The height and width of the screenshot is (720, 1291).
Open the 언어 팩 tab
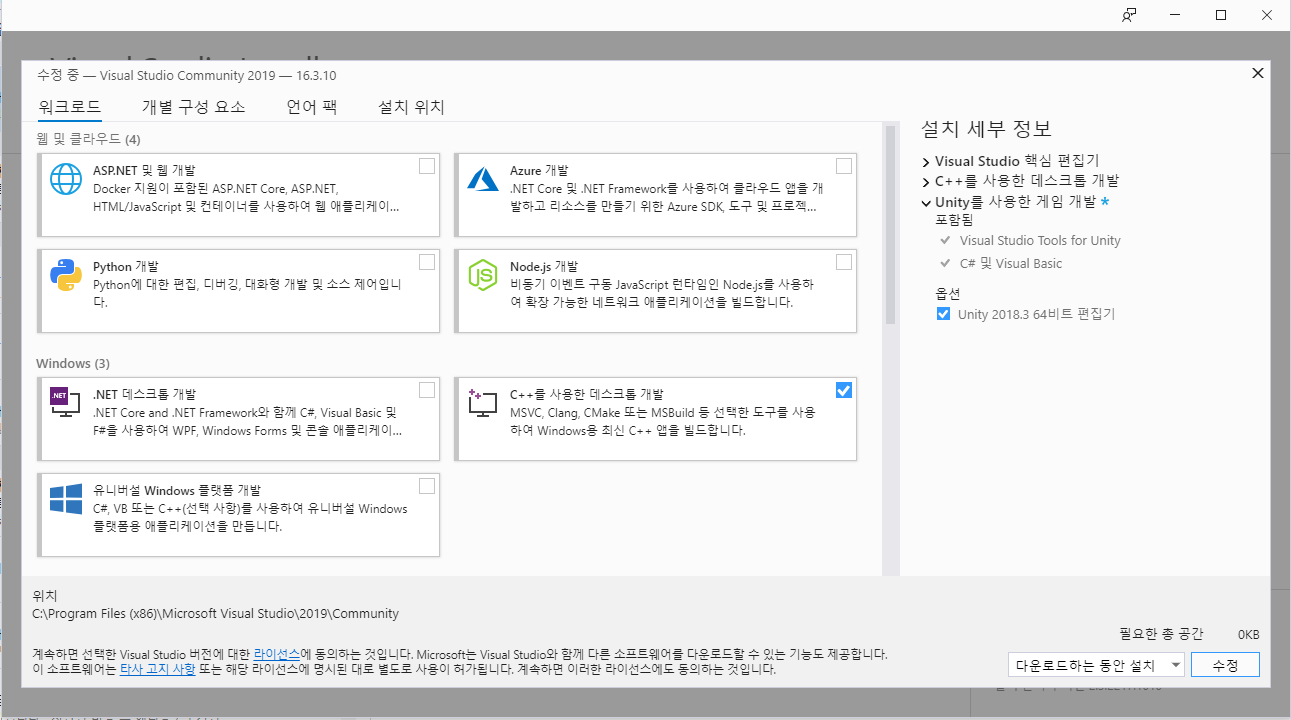point(311,107)
